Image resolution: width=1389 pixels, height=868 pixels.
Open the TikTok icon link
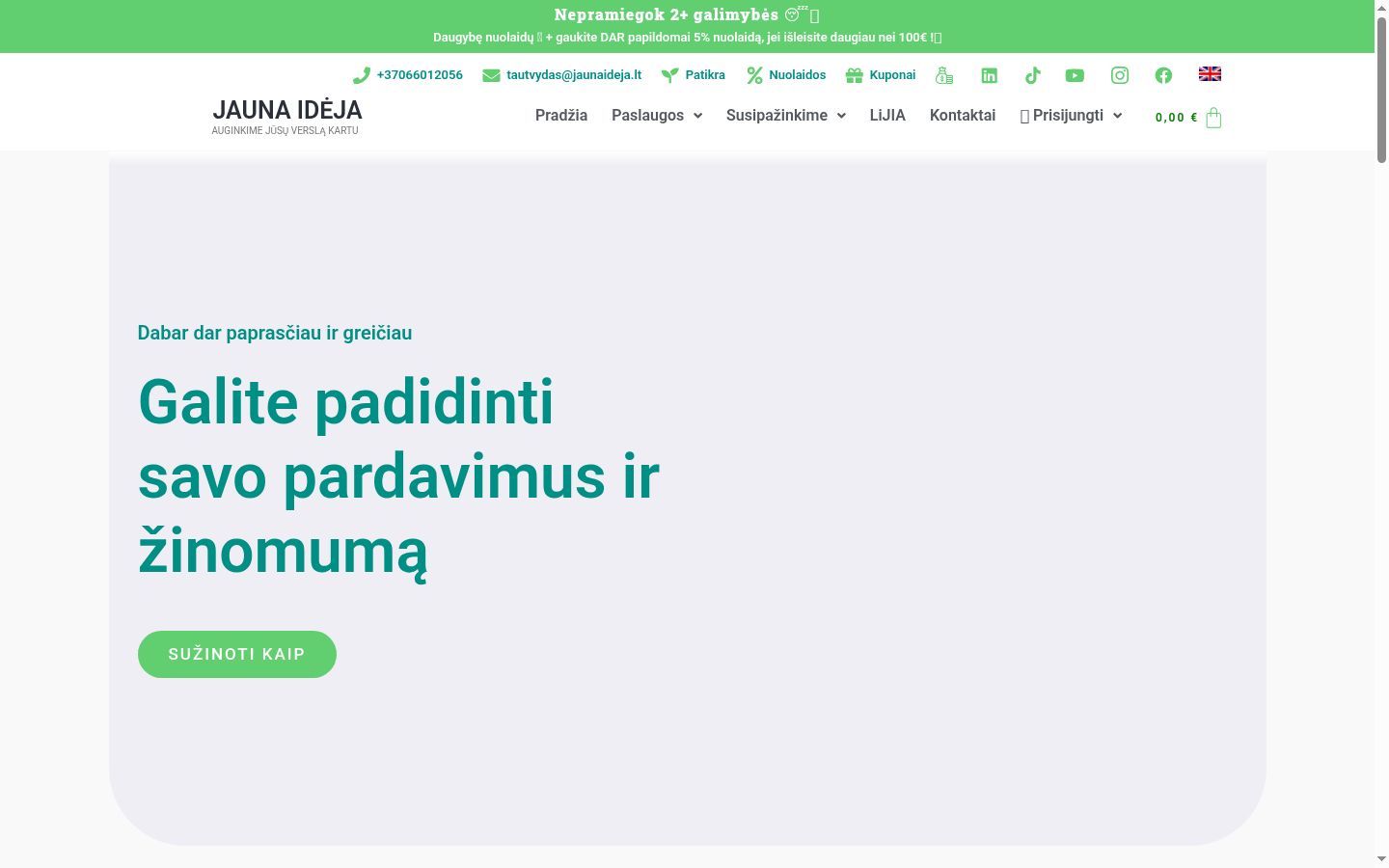pyautogui.click(x=1032, y=75)
